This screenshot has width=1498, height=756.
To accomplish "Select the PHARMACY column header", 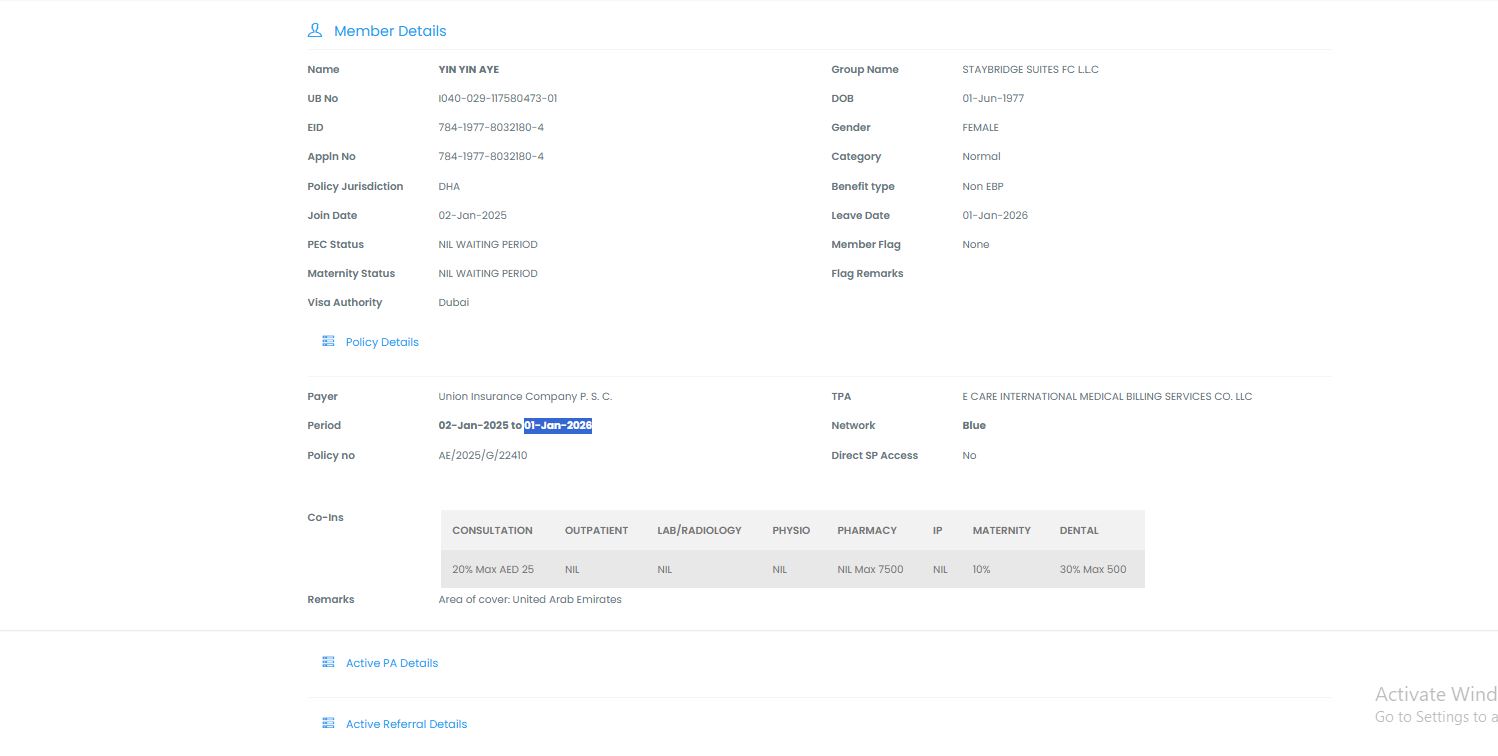I will click(x=867, y=530).
